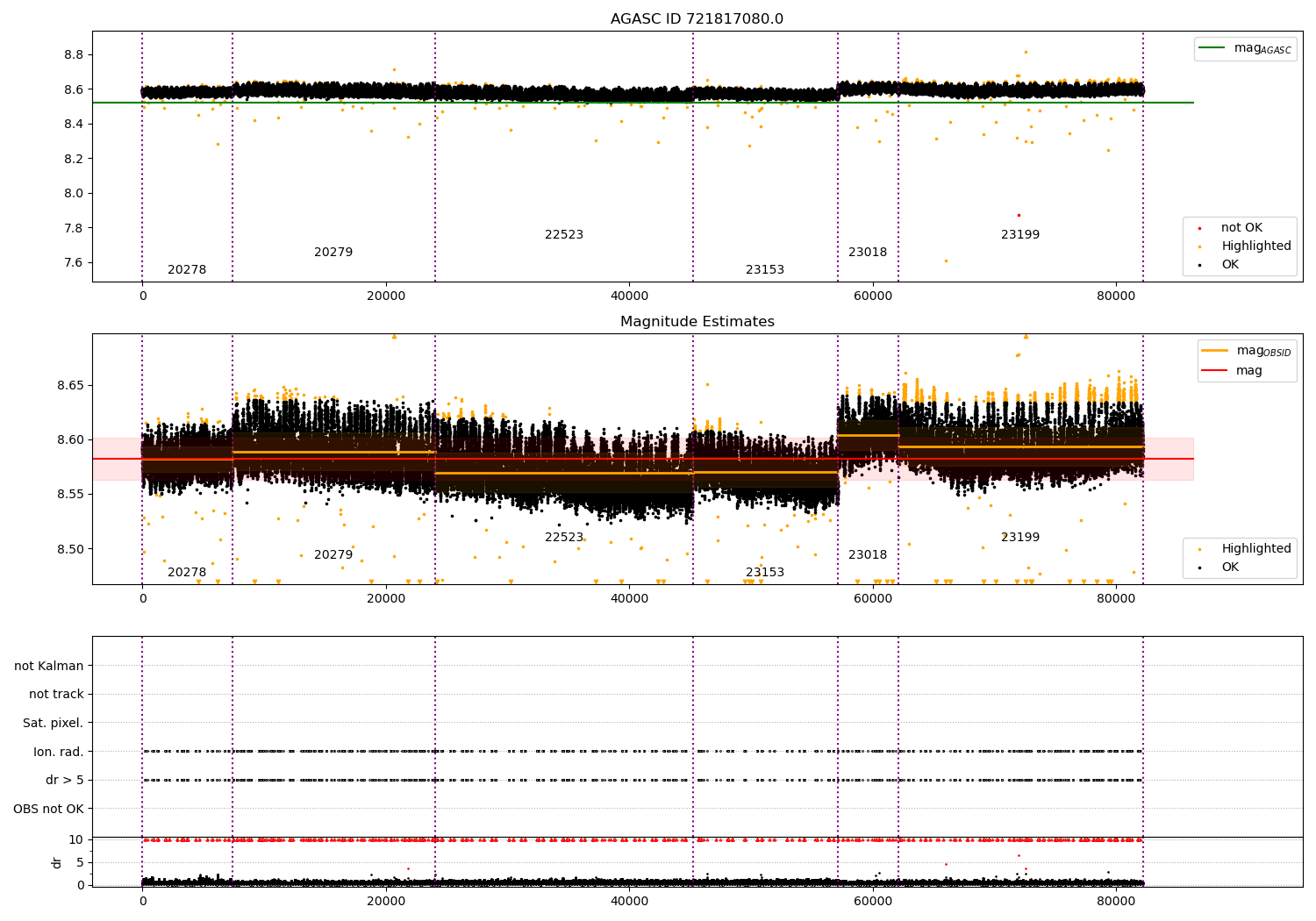
Task: Click the 'Magnitude Estimates' plot title
Action: point(697,322)
